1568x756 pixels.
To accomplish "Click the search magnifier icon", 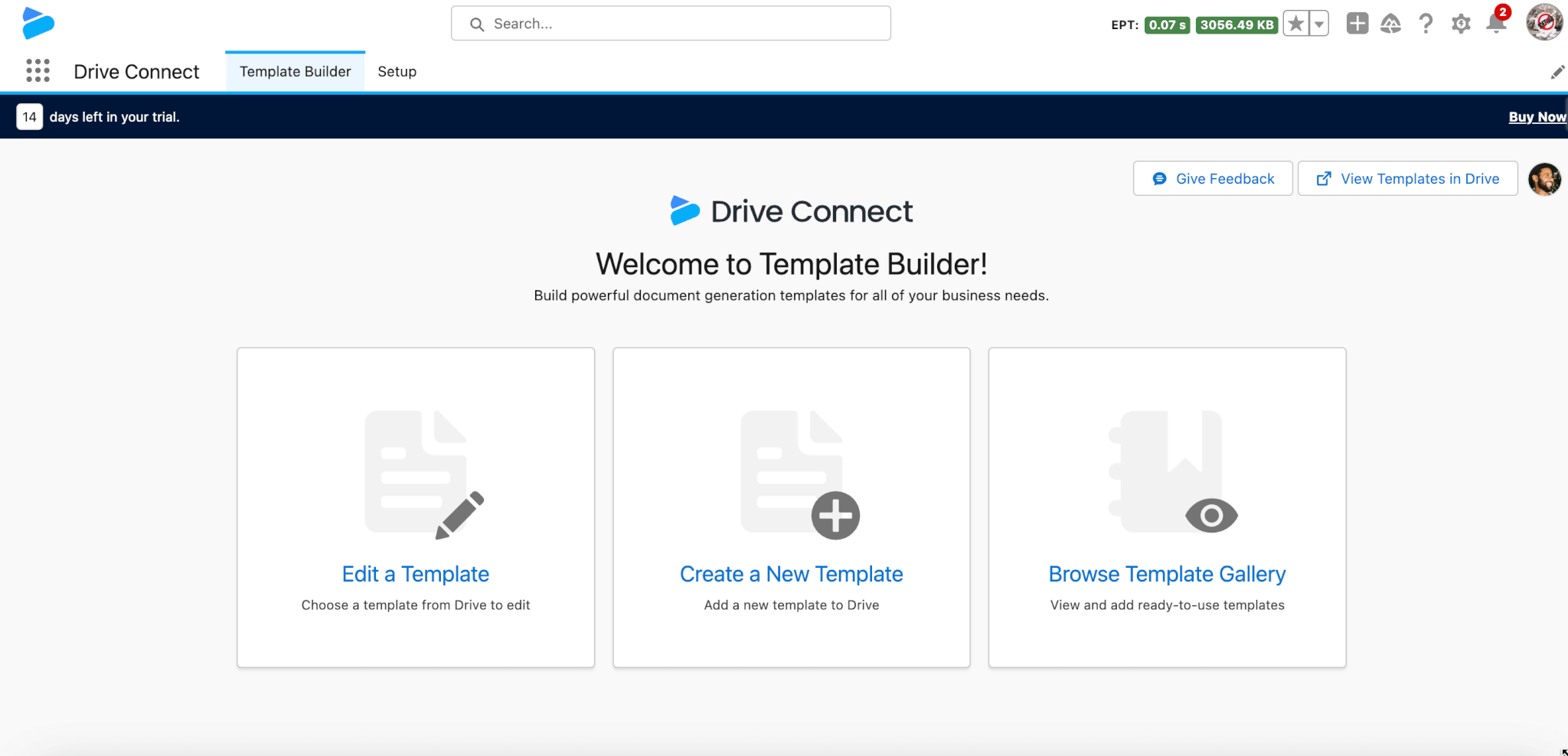I will pos(477,24).
